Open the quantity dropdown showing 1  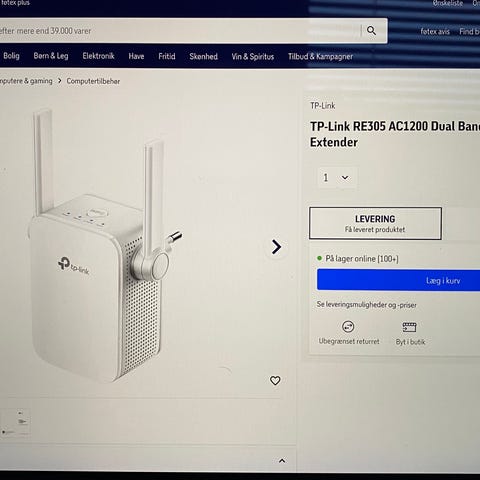point(336,177)
